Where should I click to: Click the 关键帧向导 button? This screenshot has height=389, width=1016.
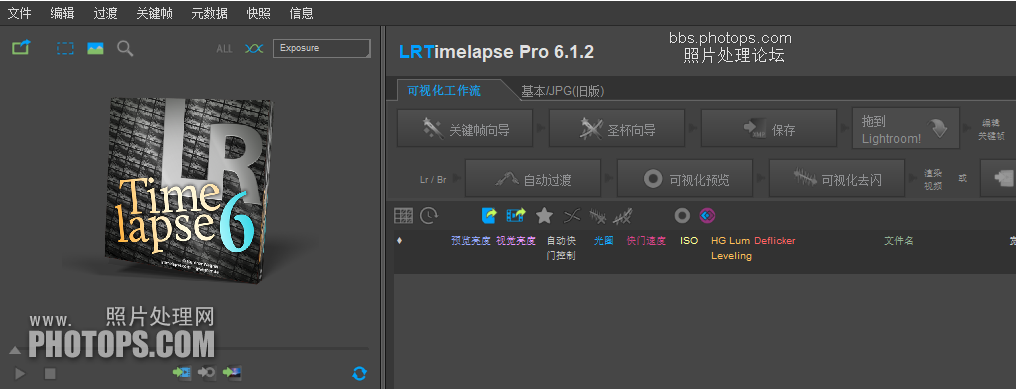[465, 128]
